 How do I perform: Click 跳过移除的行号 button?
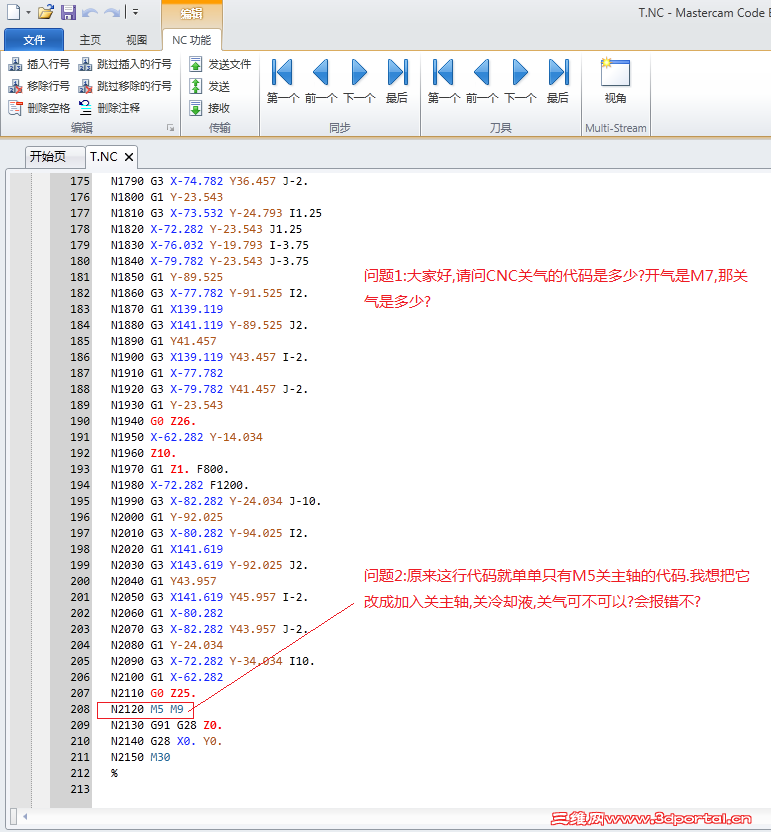coord(125,86)
